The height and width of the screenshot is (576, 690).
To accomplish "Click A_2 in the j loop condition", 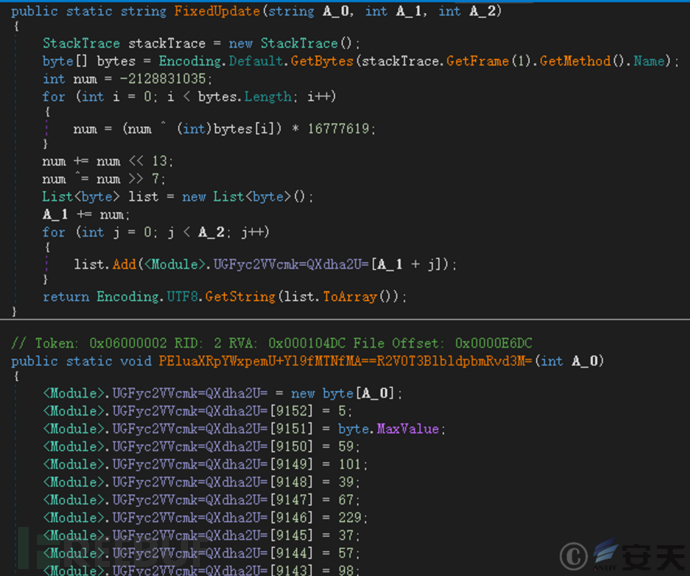I will [x=211, y=232].
